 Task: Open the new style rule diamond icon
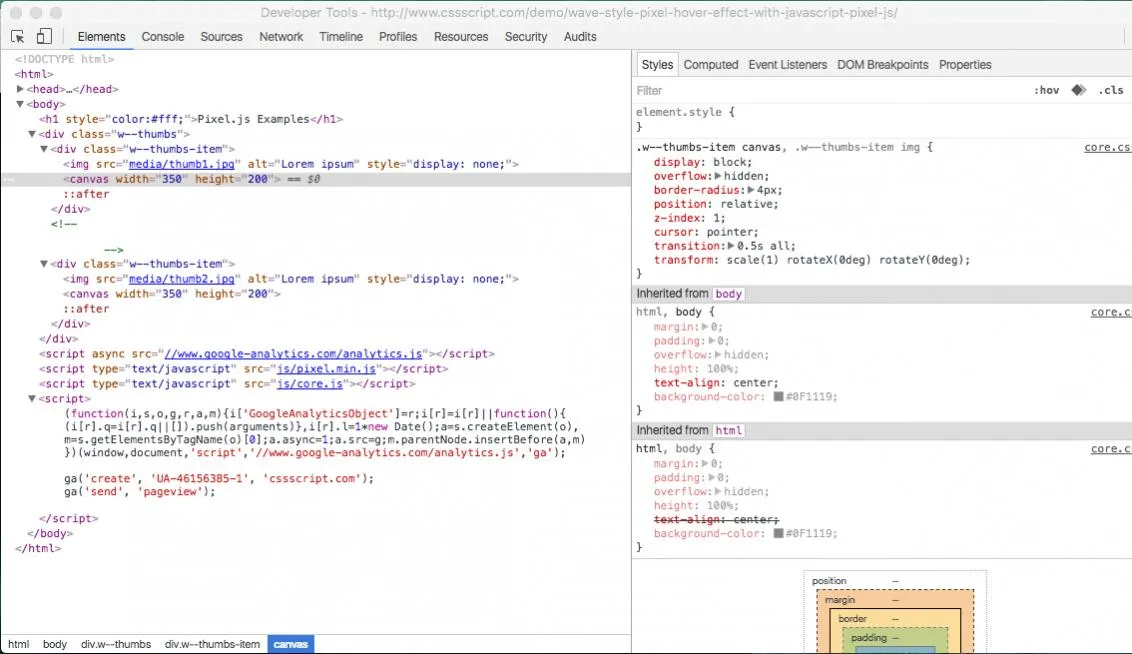click(1079, 90)
